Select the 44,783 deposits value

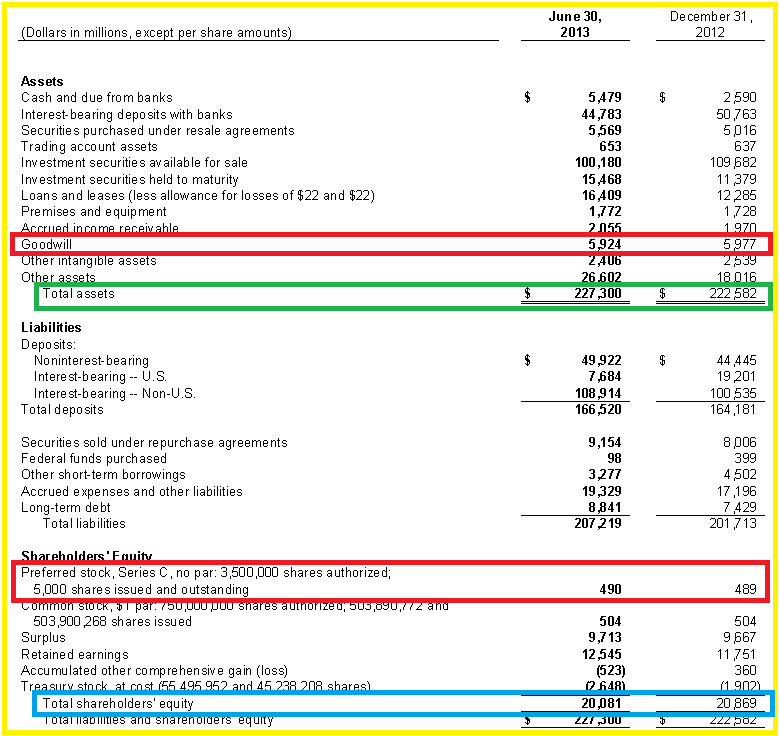tap(601, 114)
